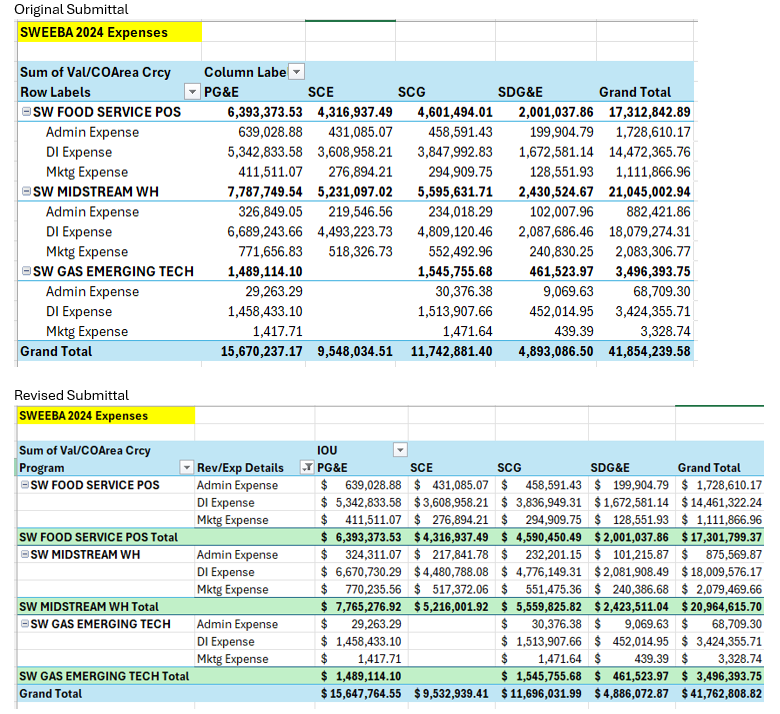Click SDG&E column header in revised table
Screen dimensions: 780x714
610,467
